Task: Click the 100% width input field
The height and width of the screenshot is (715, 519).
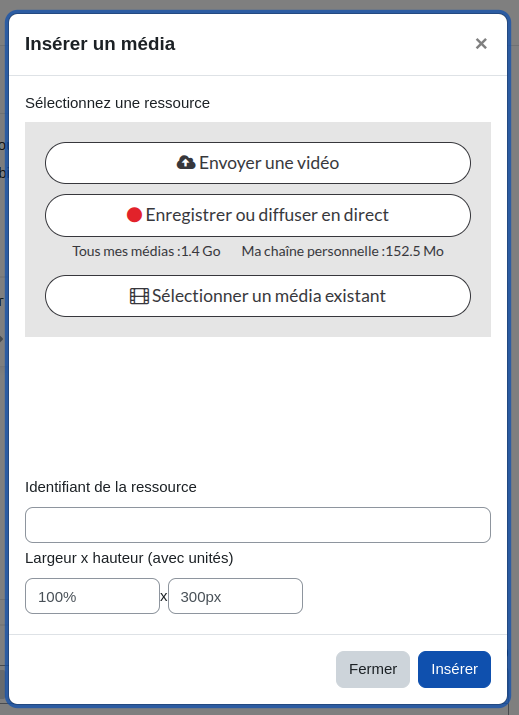Action: pos(92,596)
